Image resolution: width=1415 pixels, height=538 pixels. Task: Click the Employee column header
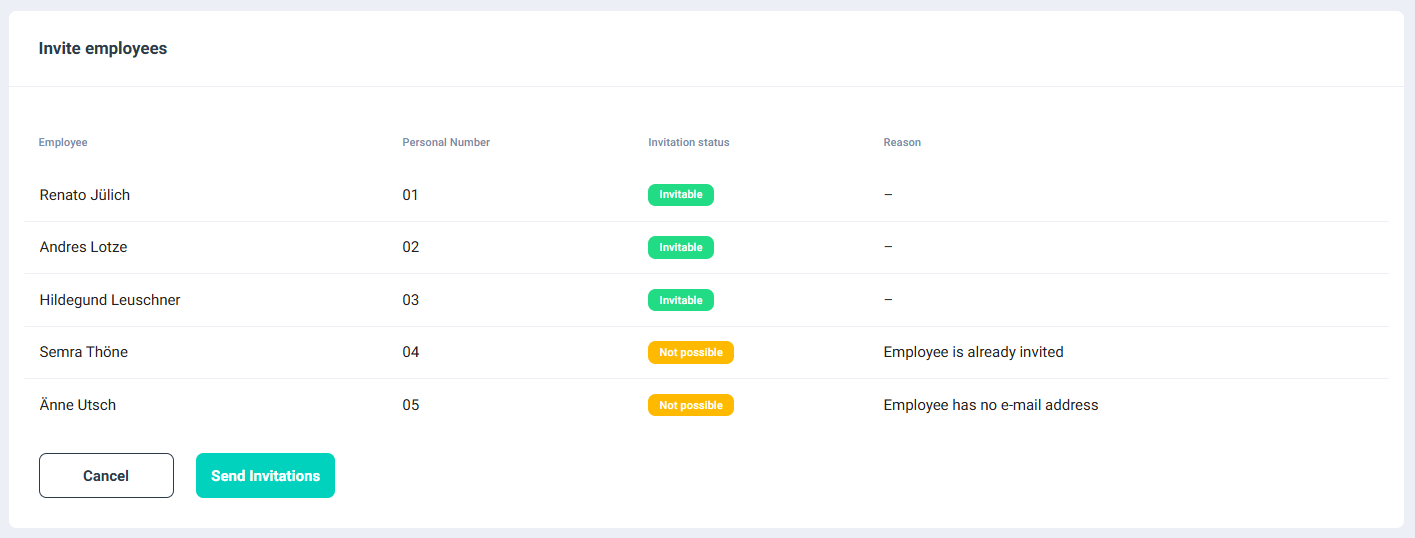click(x=63, y=142)
